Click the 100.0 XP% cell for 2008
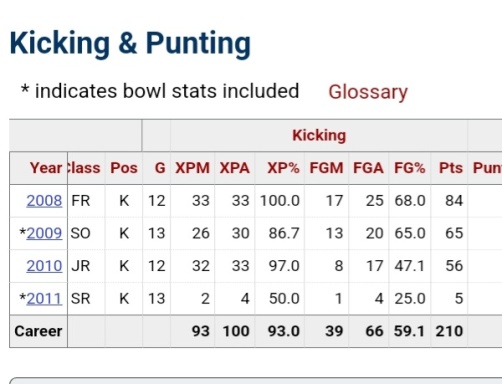This screenshot has height=384, width=502. [x=280, y=201]
